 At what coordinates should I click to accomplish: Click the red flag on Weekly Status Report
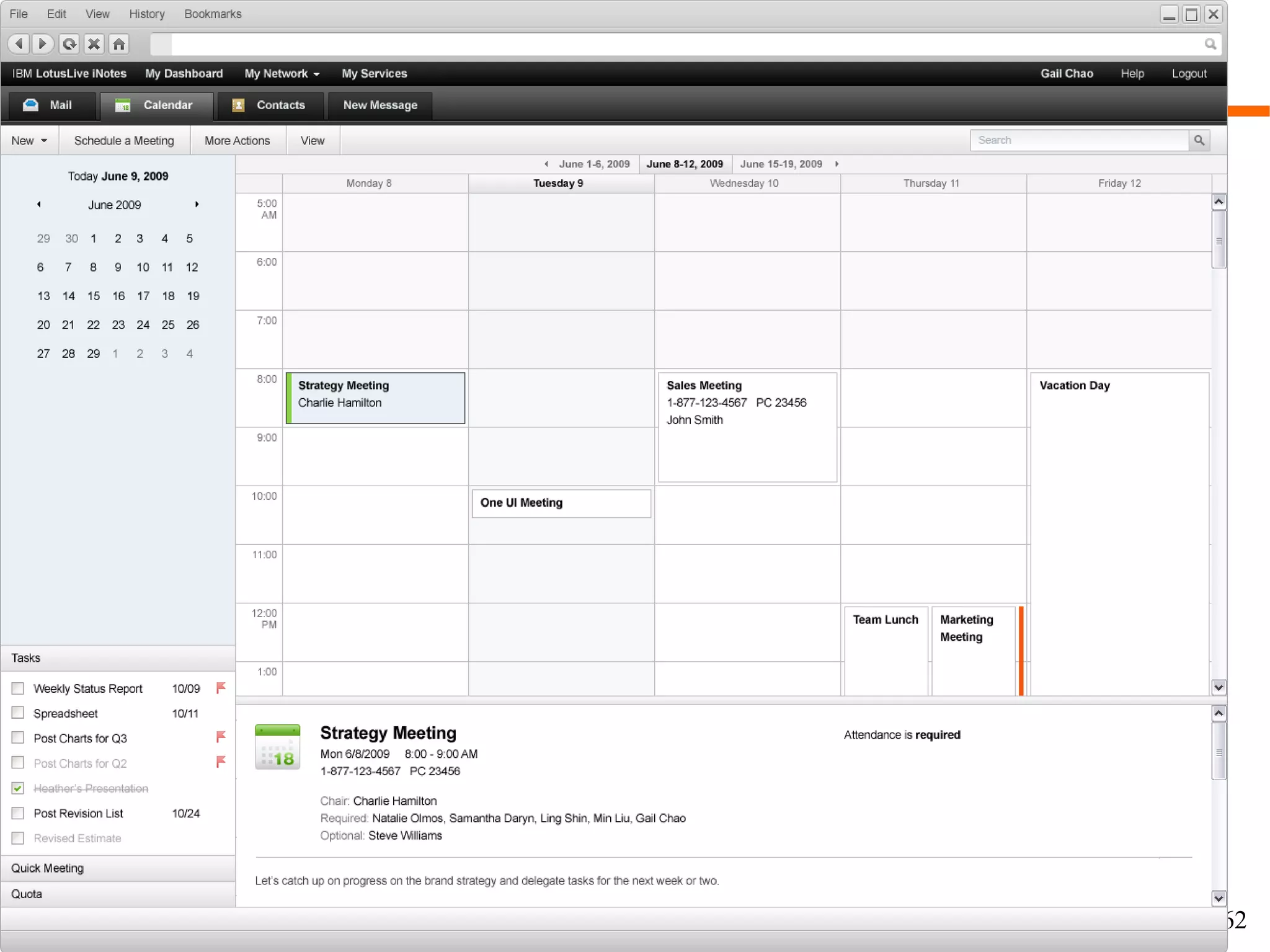click(x=221, y=688)
